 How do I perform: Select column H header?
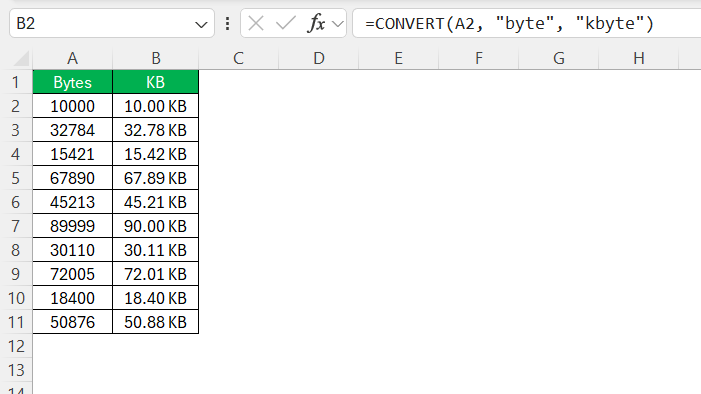639,58
